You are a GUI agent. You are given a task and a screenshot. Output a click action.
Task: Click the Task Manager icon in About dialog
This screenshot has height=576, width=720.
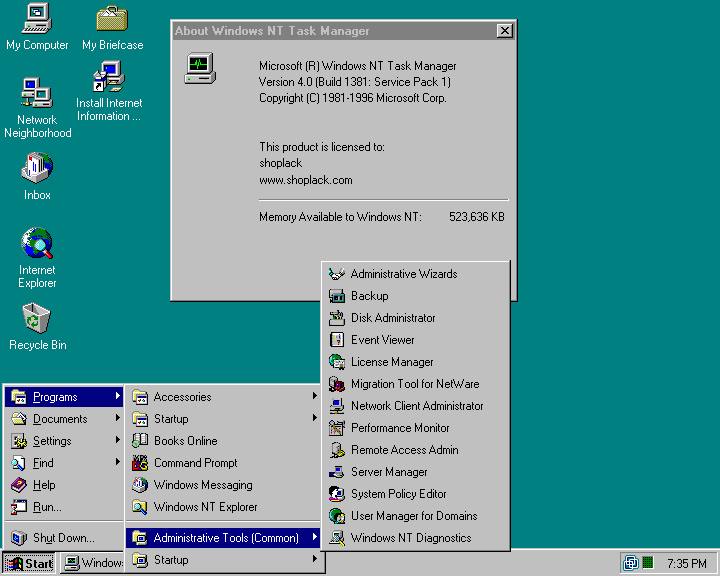coord(200,68)
